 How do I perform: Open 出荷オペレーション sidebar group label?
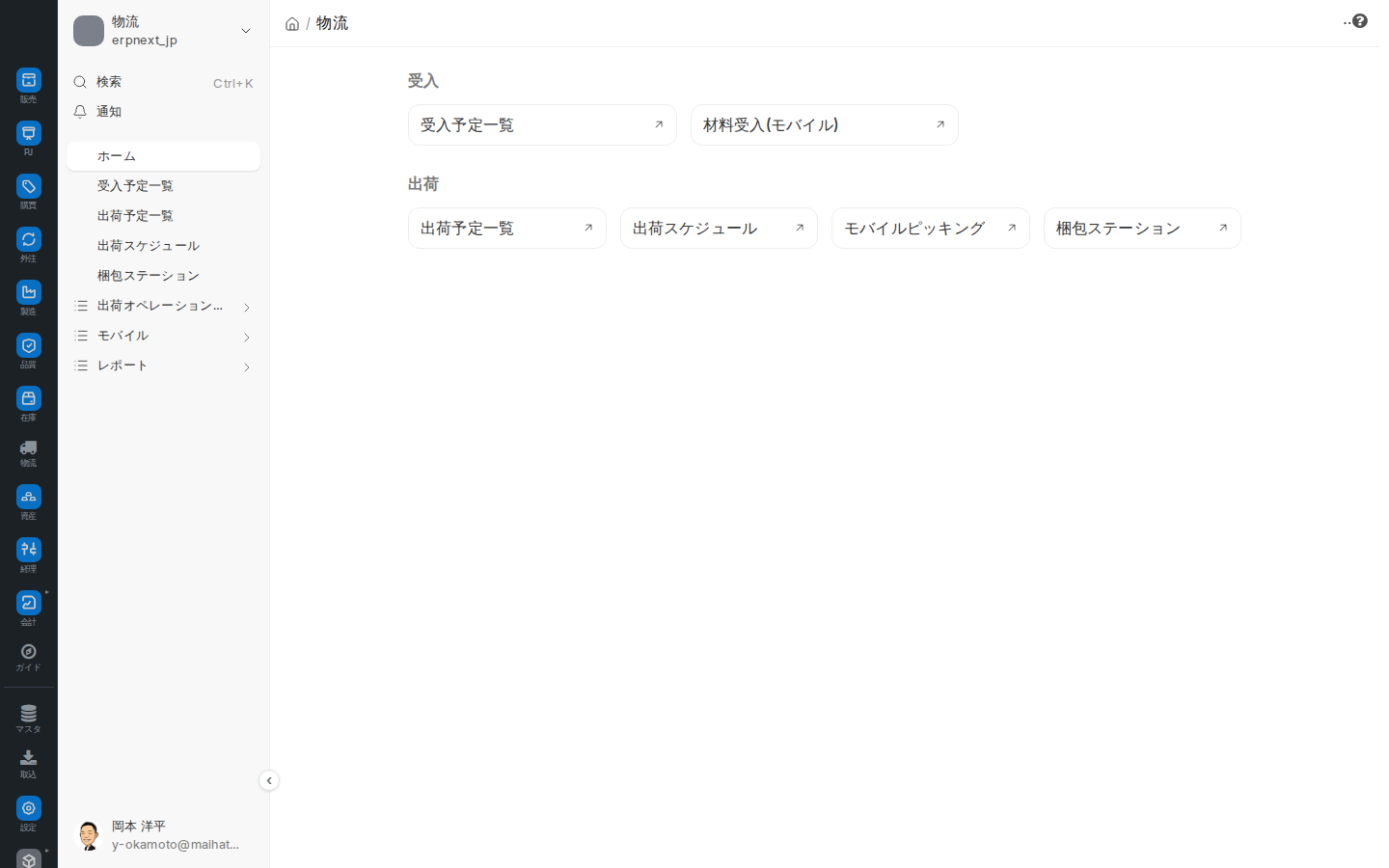point(160,306)
